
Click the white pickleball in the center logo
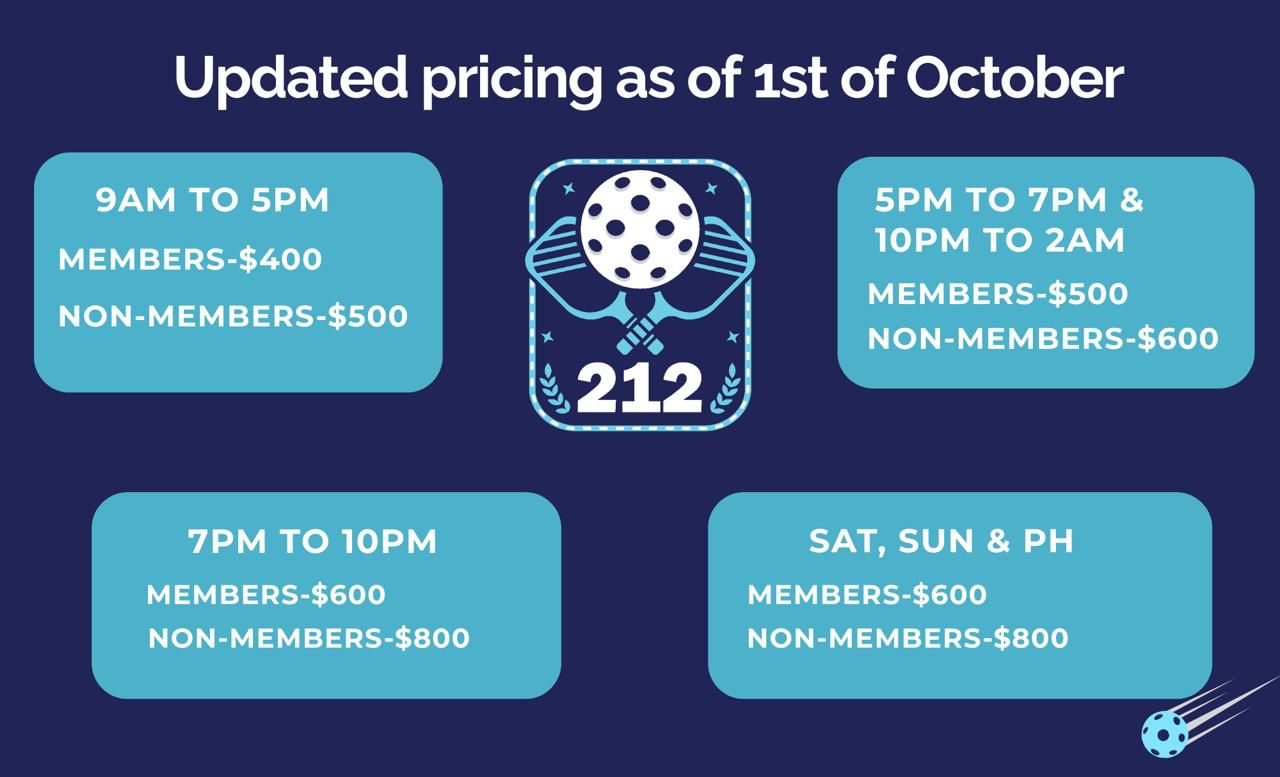[640, 225]
